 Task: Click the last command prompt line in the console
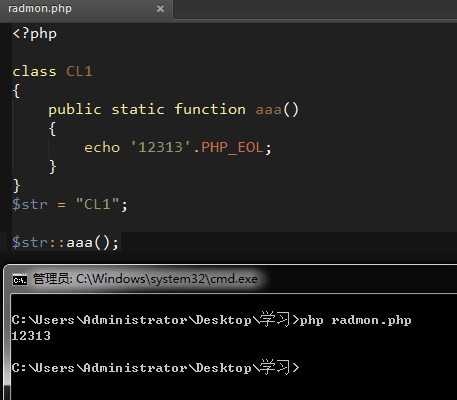click(x=155, y=367)
